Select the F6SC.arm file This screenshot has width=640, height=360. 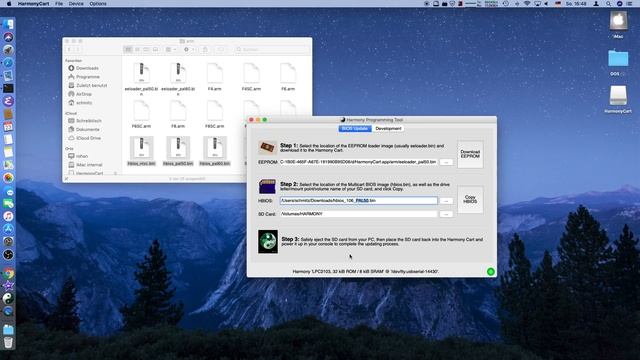141,115
